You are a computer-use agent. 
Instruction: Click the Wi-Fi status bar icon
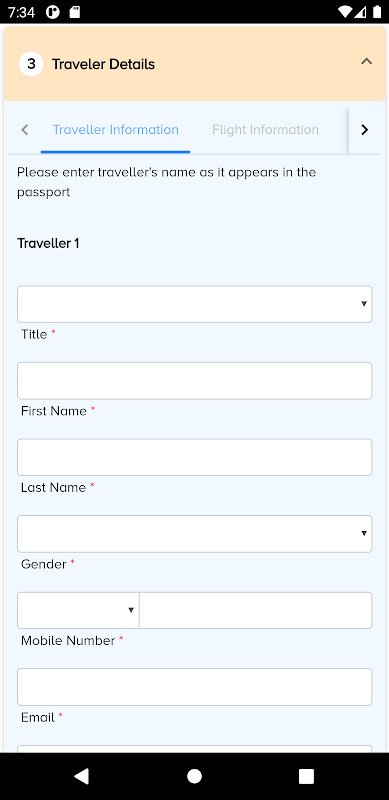(346, 12)
